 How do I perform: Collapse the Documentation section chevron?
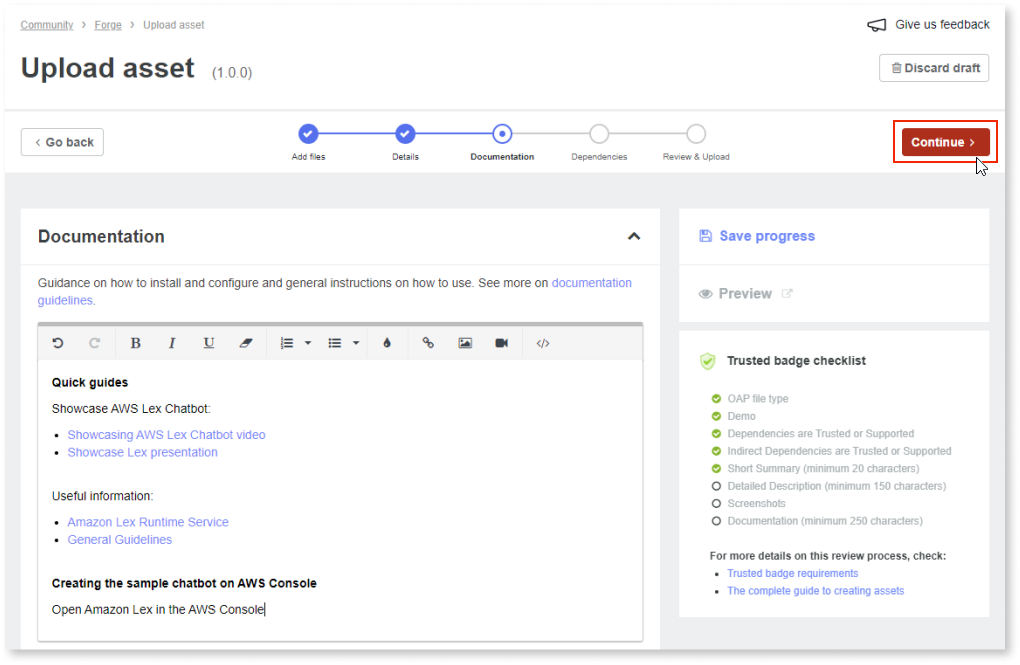(x=634, y=236)
